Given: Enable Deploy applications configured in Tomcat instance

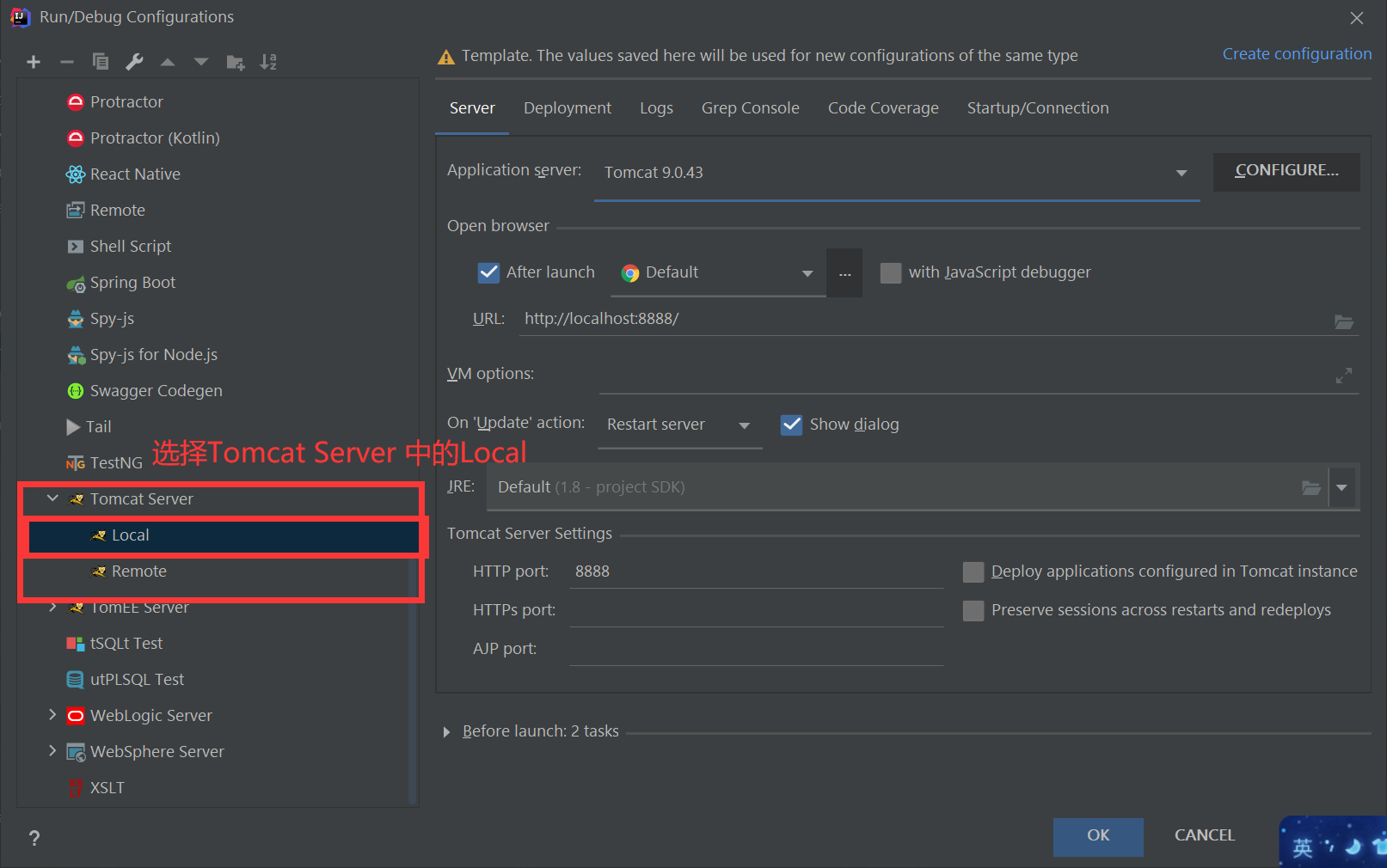Looking at the screenshot, I should click(973, 572).
